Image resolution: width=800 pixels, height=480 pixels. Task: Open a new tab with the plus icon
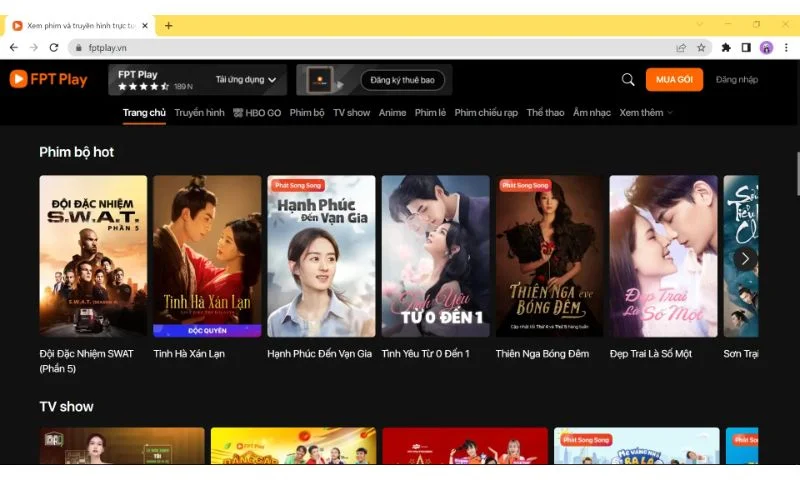pyautogui.click(x=168, y=25)
